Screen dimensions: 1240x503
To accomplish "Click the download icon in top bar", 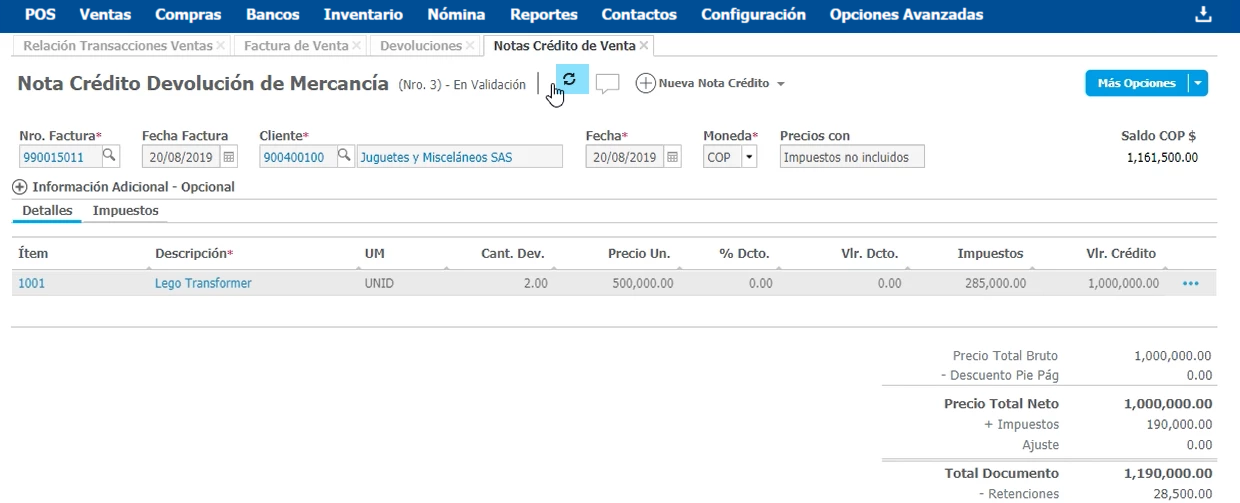I will [1203, 15].
